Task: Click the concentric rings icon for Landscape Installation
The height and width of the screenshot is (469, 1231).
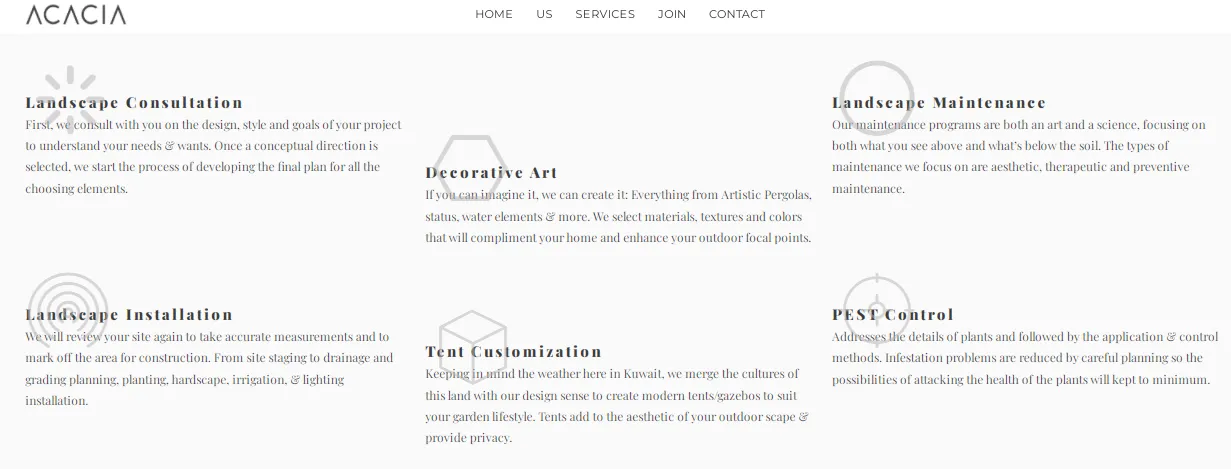Action: point(68,311)
